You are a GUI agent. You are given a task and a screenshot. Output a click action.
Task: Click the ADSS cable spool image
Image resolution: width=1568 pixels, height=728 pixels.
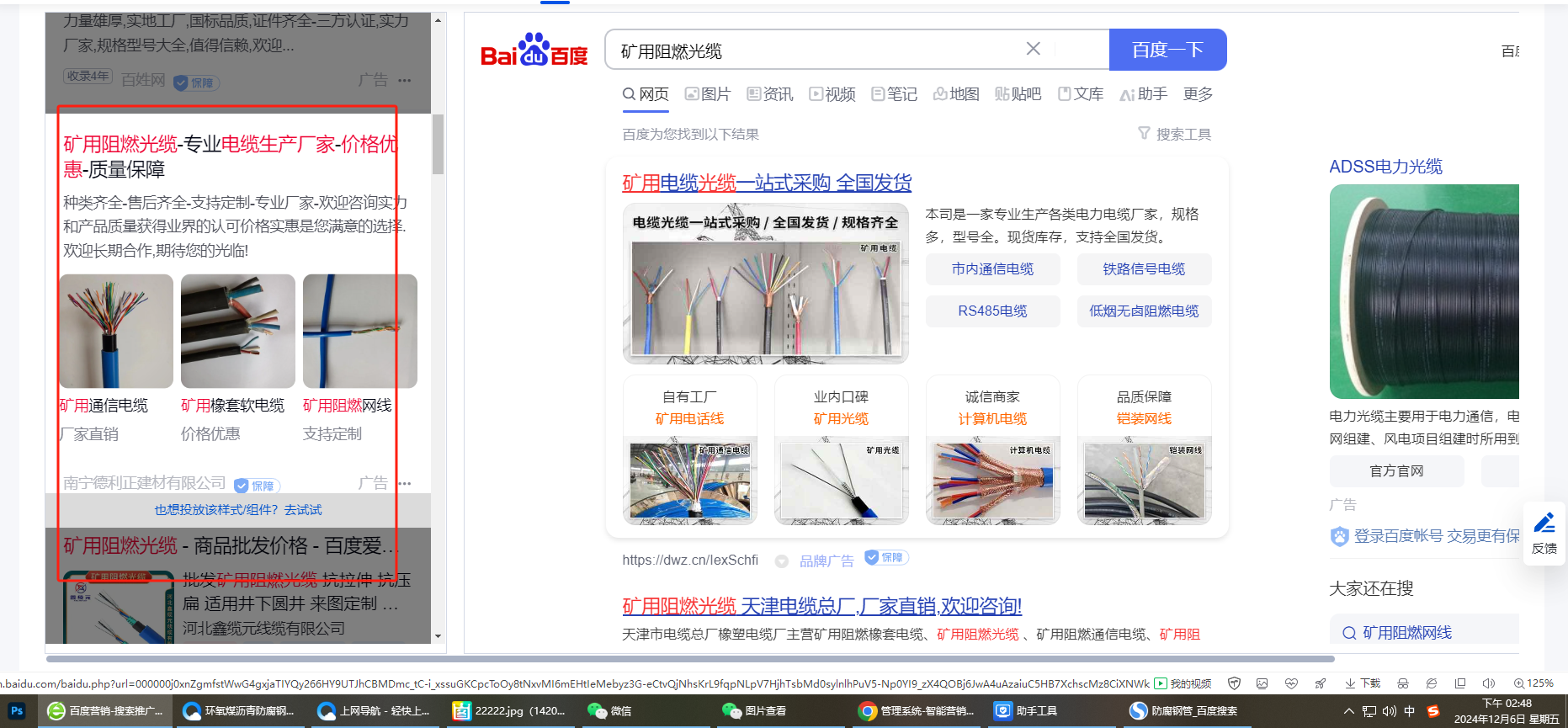(1424, 291)
